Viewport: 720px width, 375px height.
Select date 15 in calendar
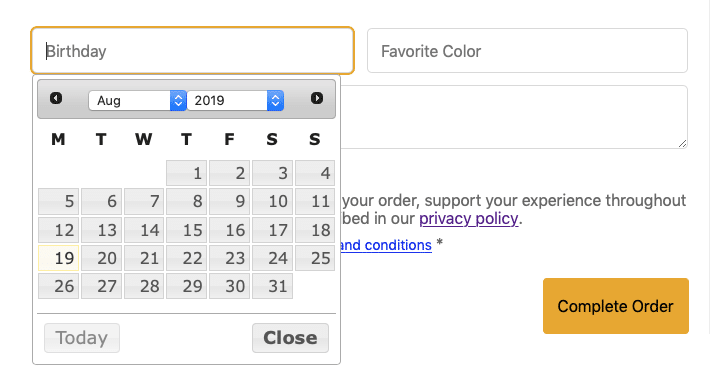186,229
